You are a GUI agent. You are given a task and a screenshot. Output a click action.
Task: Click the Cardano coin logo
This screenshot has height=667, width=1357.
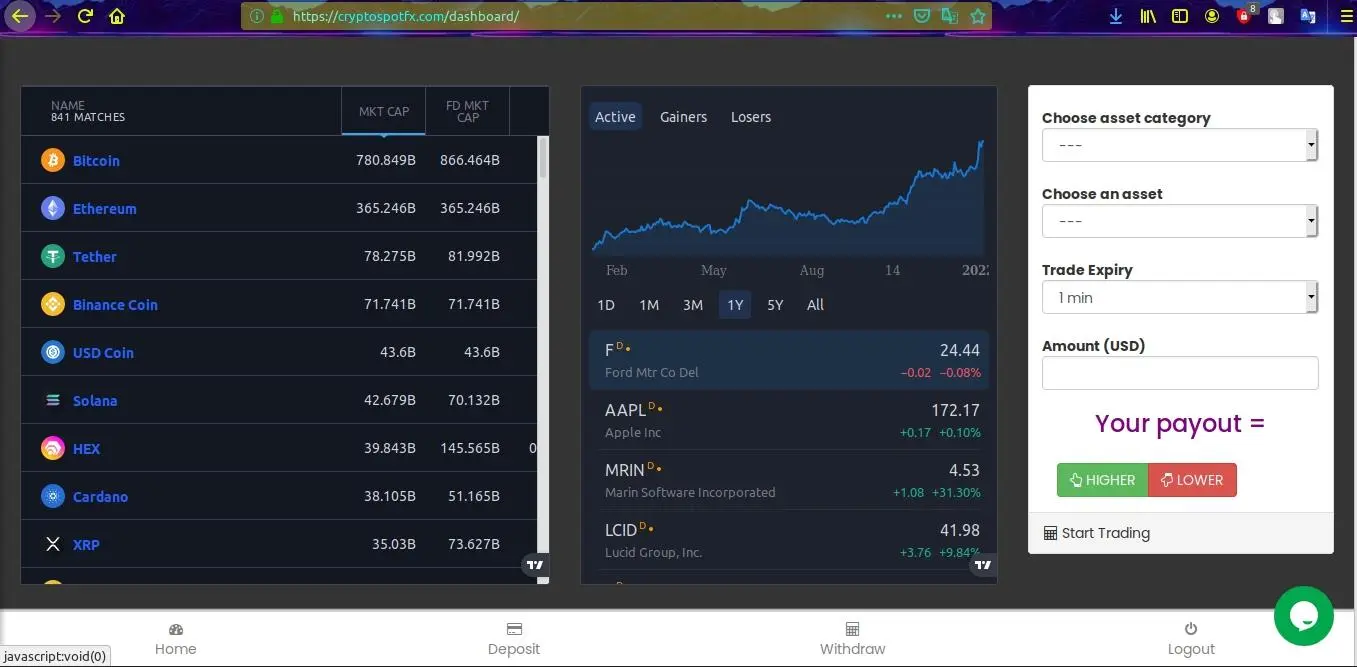click(x=53, y=496)
